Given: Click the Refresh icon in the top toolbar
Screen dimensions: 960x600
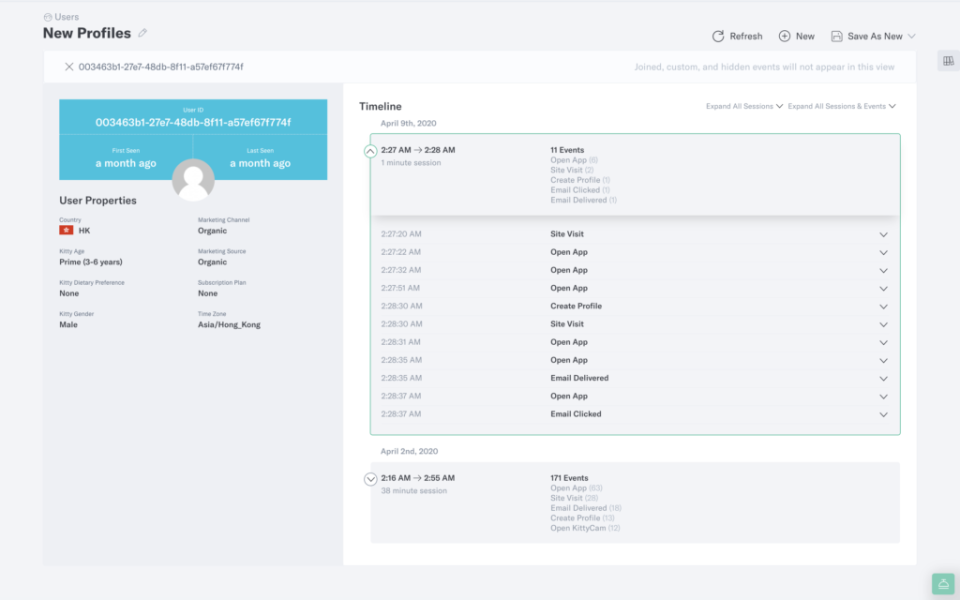Looking at the screenshot, I should point(718,36).
